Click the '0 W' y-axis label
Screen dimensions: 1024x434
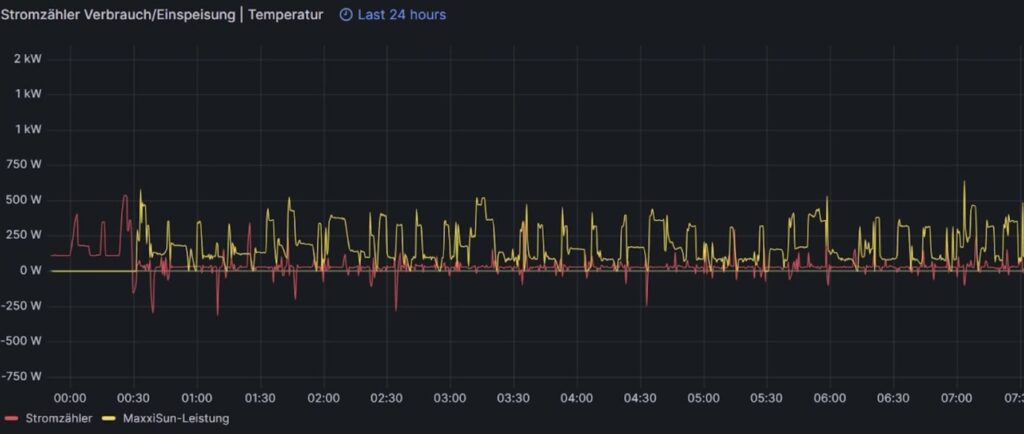click(30, 270)
